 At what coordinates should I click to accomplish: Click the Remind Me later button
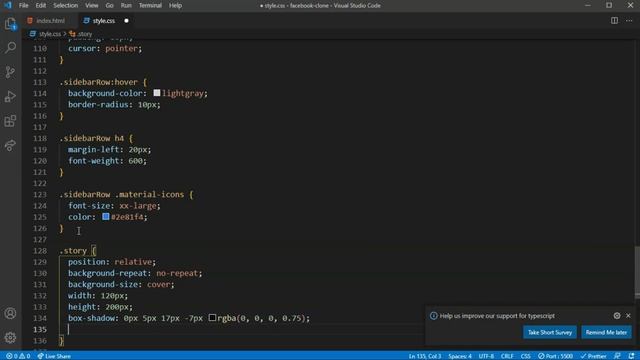pos(606,332)
